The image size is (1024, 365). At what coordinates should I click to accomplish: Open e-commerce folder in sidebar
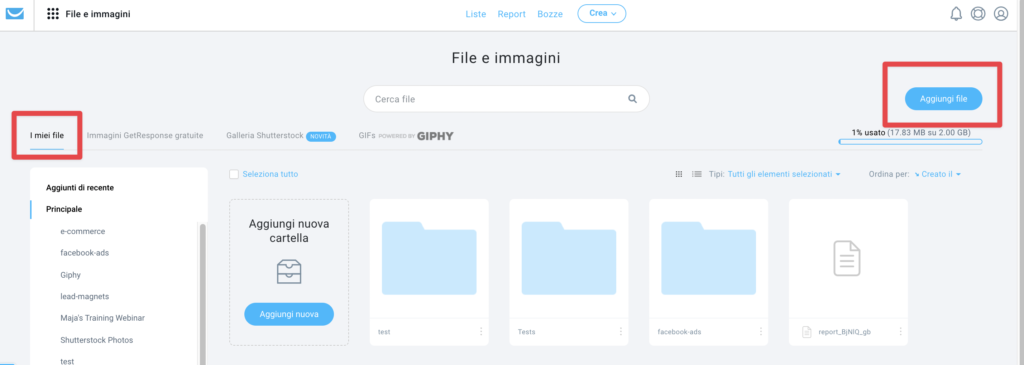point(82,231)
